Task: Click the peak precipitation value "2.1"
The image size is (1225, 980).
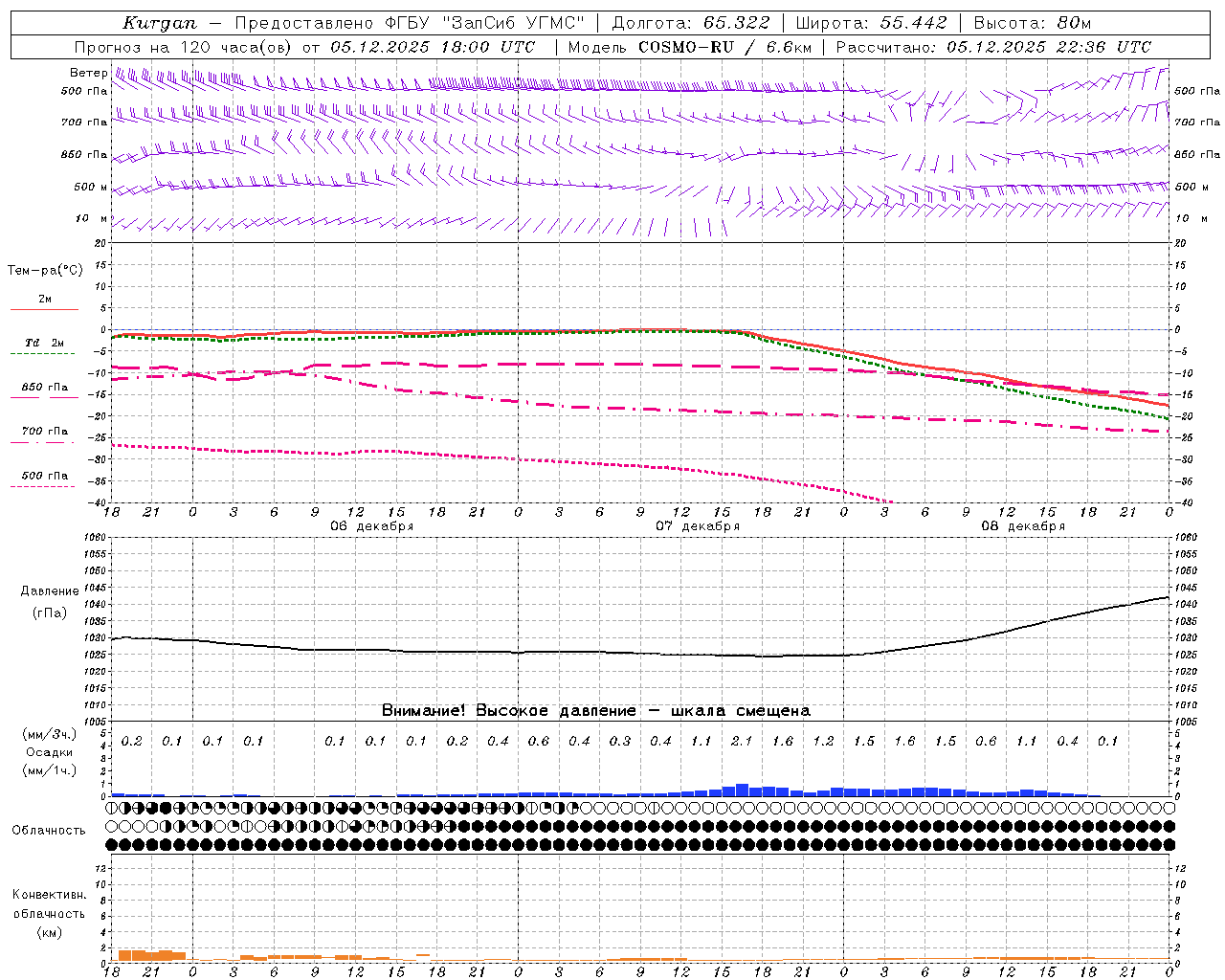Action: pyautogui.click(x=742, y=742)
